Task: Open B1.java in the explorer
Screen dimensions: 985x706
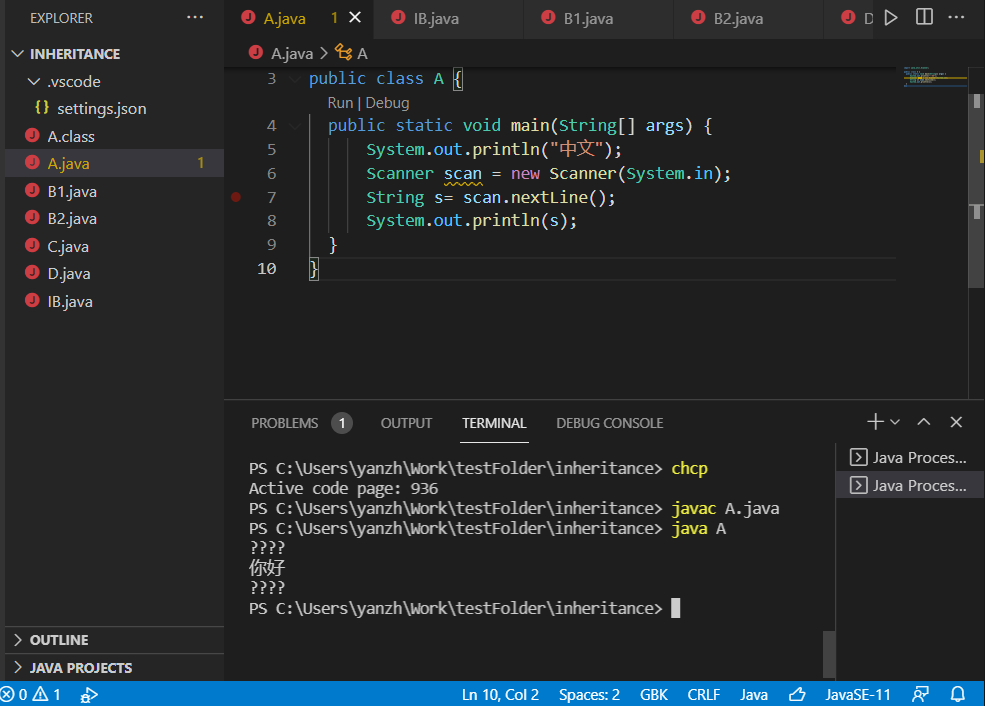Action: [x=114, y=192]
